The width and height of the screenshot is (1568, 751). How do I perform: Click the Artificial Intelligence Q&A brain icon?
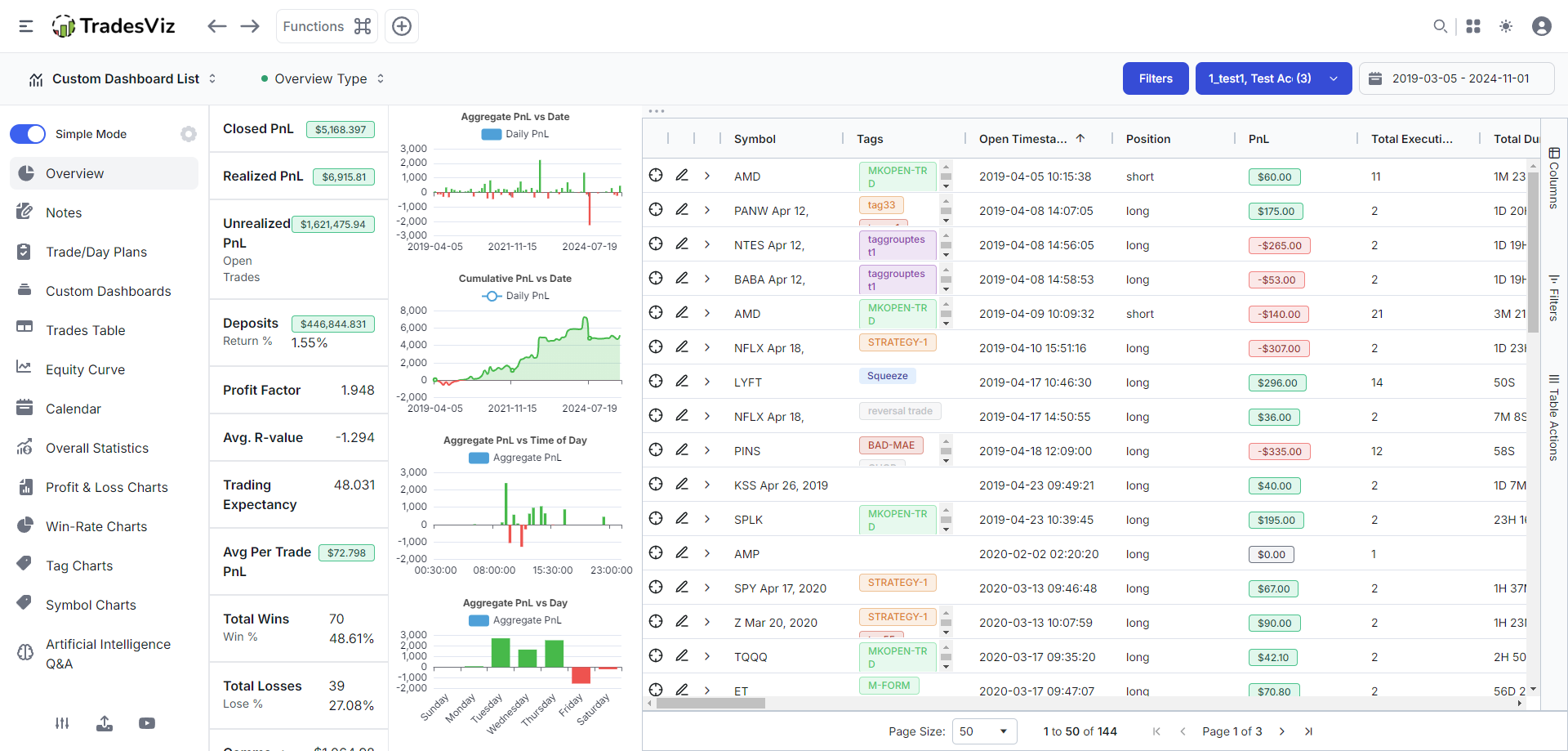coord(25,652)
